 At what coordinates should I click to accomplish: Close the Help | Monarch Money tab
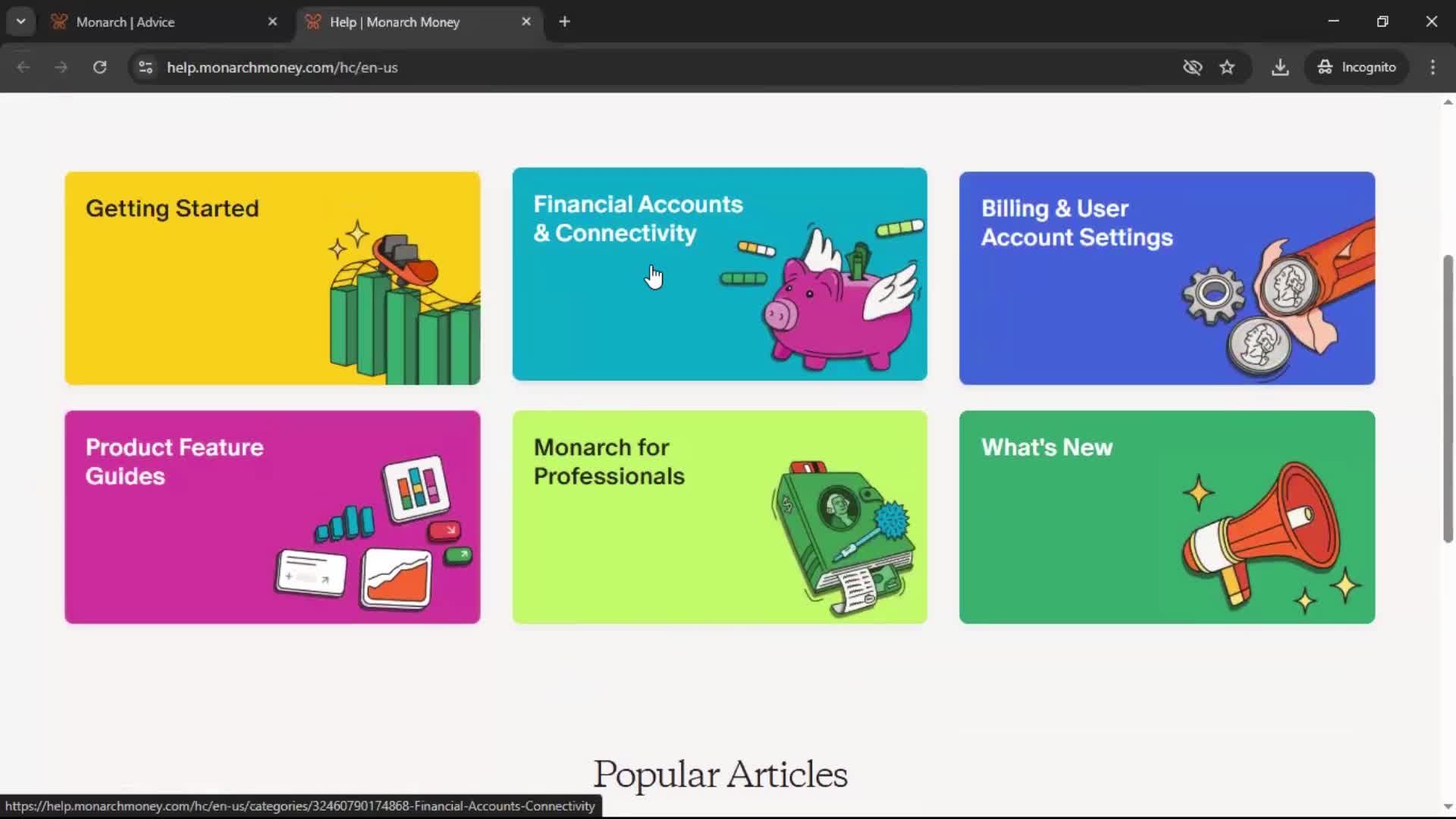pyautogui.click(x=526, y=22)
